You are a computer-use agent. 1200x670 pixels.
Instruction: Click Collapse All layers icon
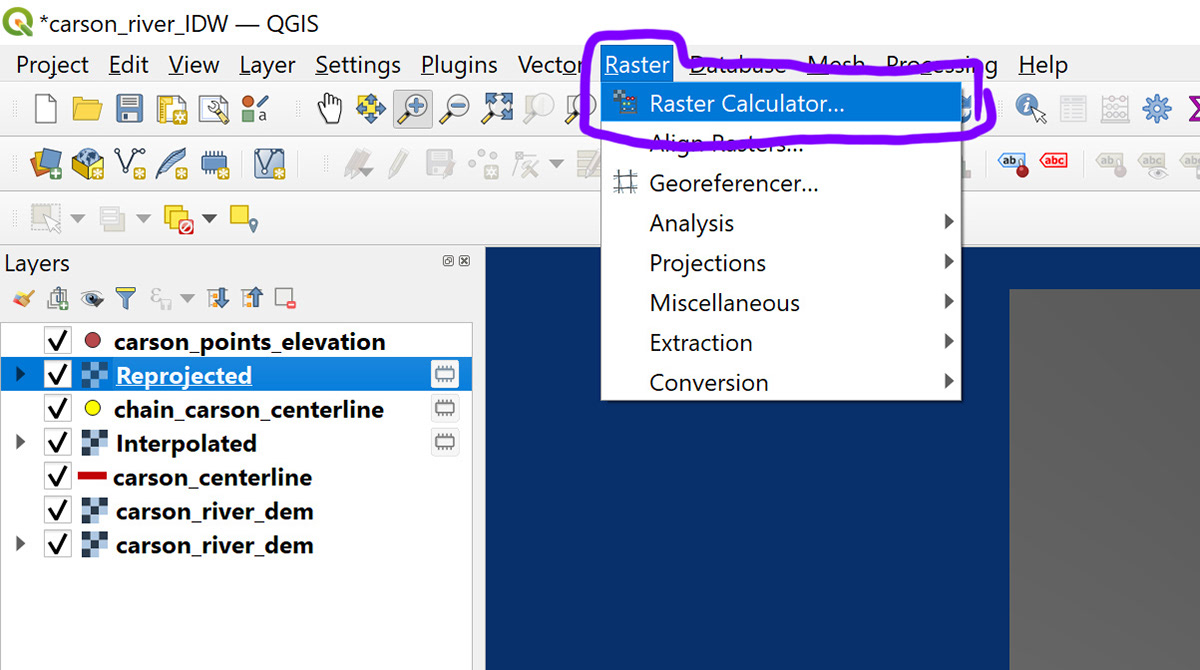click(251, 298)
